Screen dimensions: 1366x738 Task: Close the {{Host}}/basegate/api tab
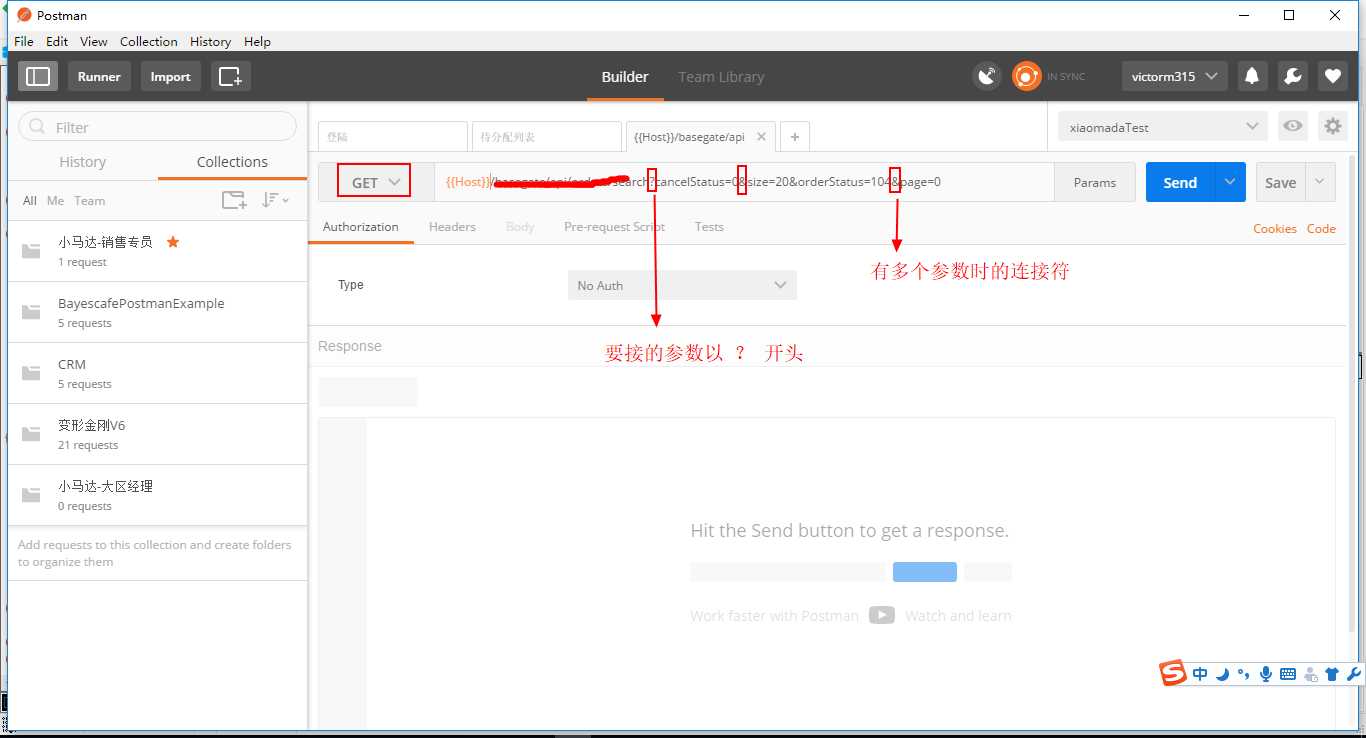point(761,137)
